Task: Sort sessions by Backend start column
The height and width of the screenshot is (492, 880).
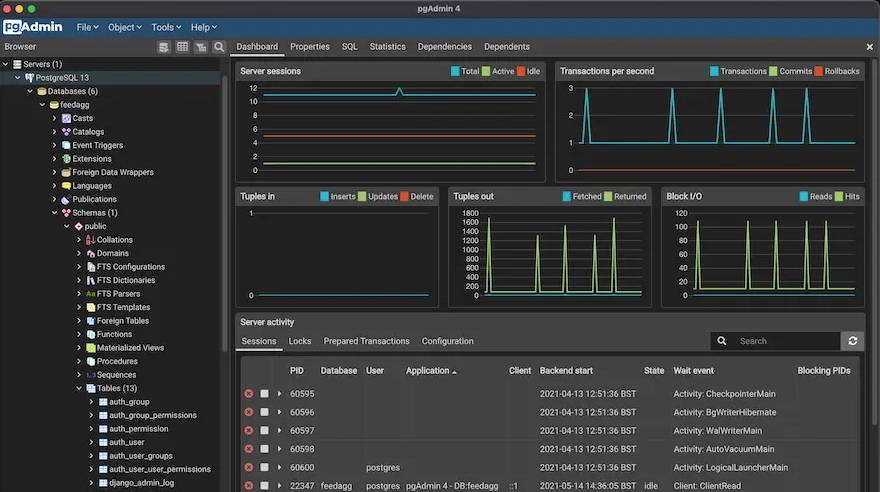Action: 566,371
